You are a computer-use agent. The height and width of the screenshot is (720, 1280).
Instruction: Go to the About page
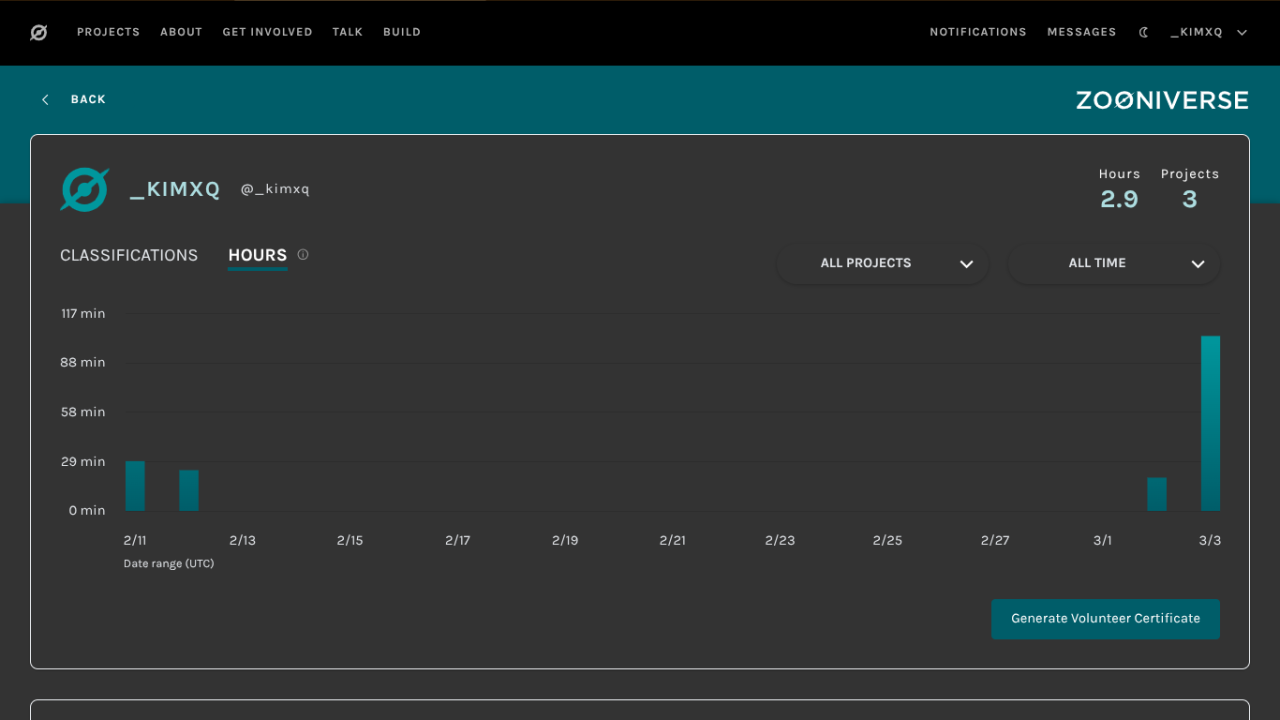tap(181, 33)
